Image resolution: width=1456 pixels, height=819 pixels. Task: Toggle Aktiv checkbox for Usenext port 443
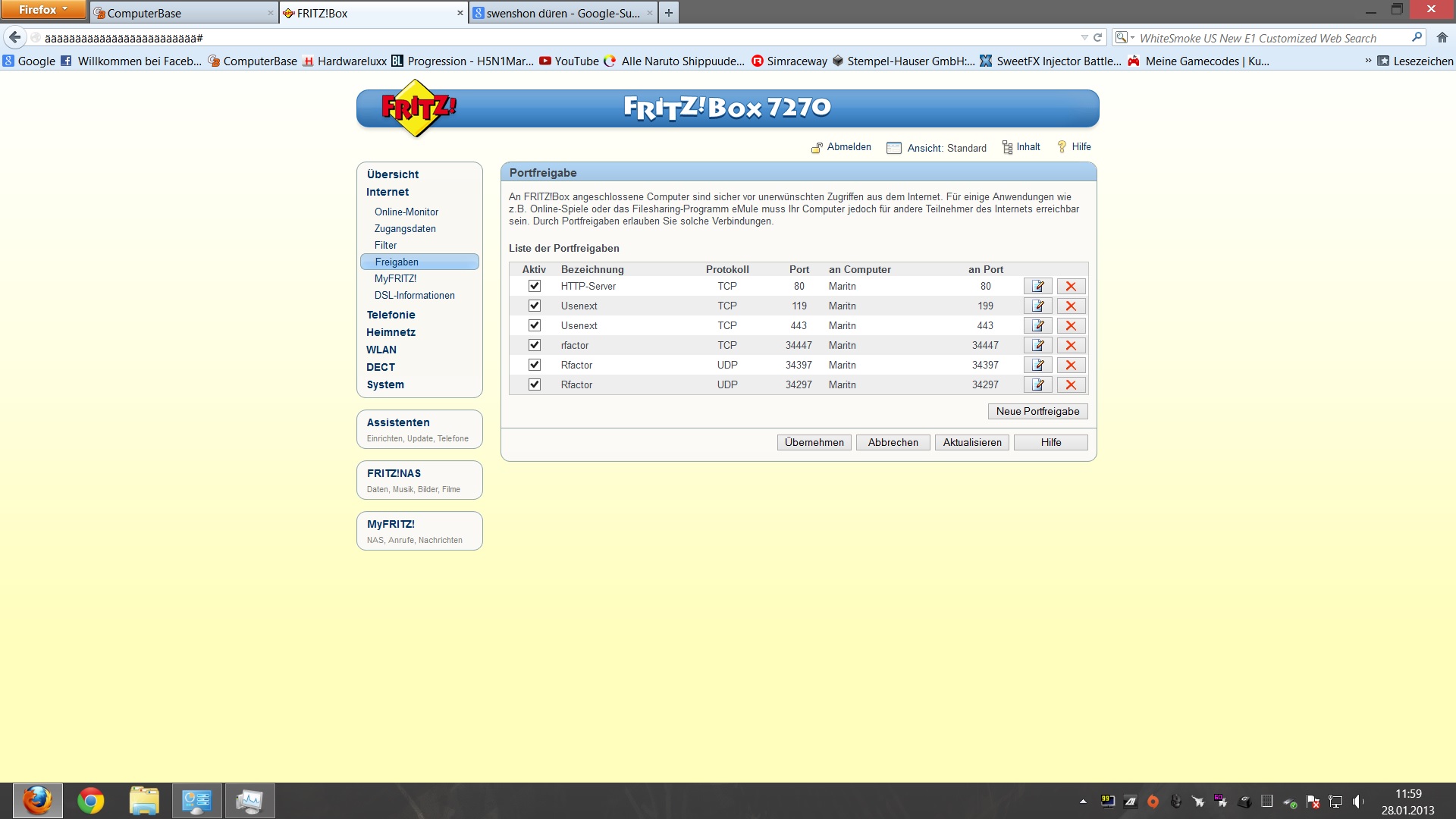(x=535, y=325)
